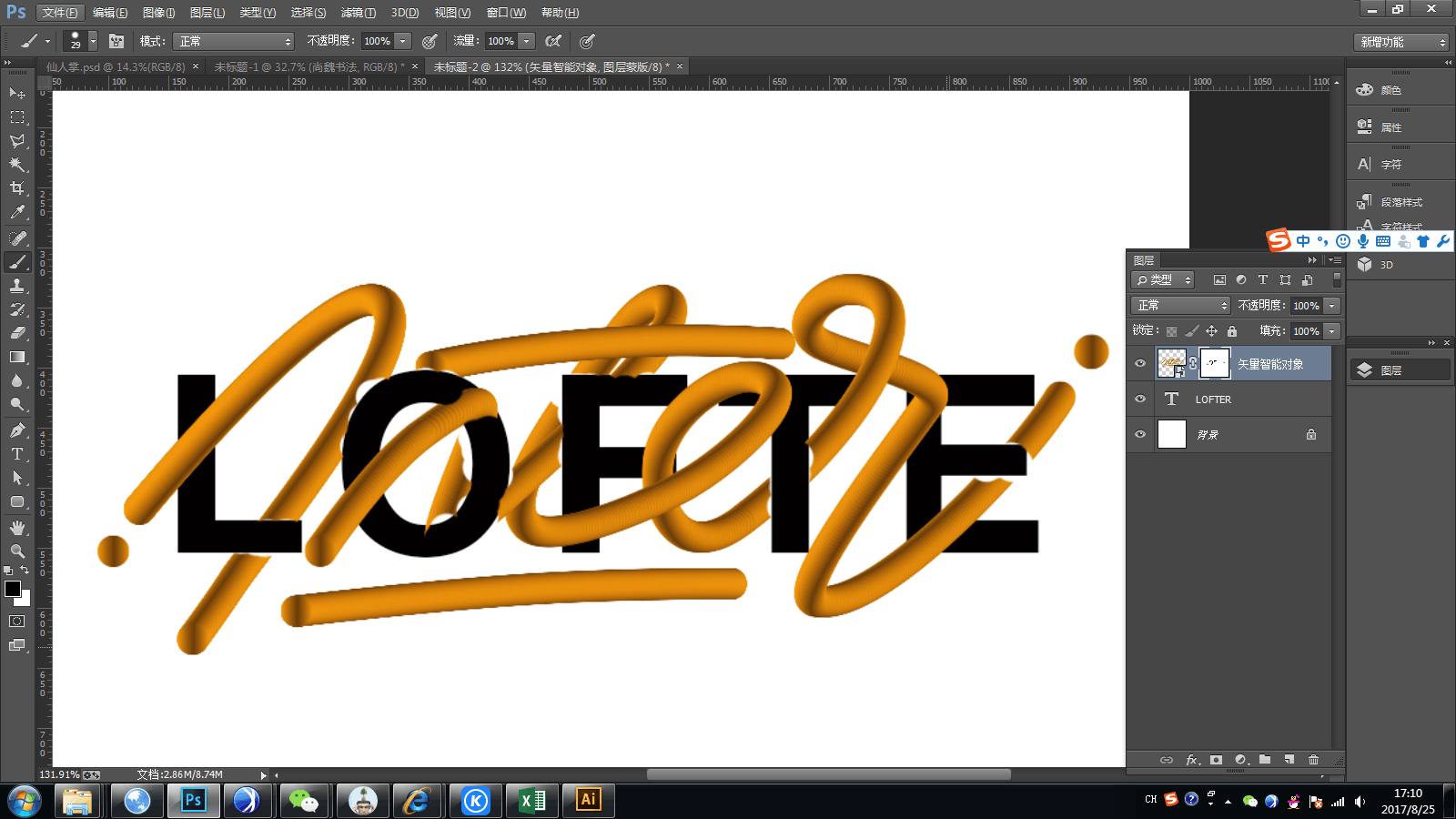Select the Rectangular Marquee tool
Image resolution: width=1456 pixels, height=819 pixels.
coord(17,116)
